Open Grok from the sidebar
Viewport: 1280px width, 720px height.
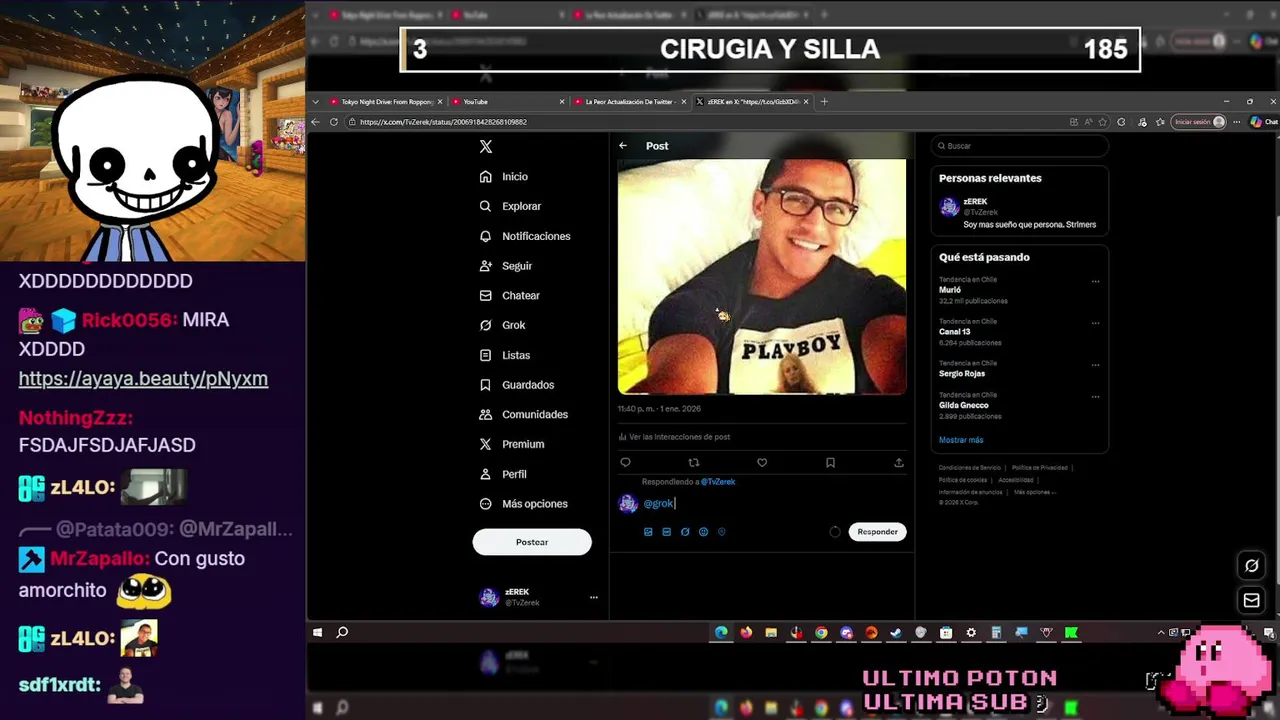coord(502,325)
